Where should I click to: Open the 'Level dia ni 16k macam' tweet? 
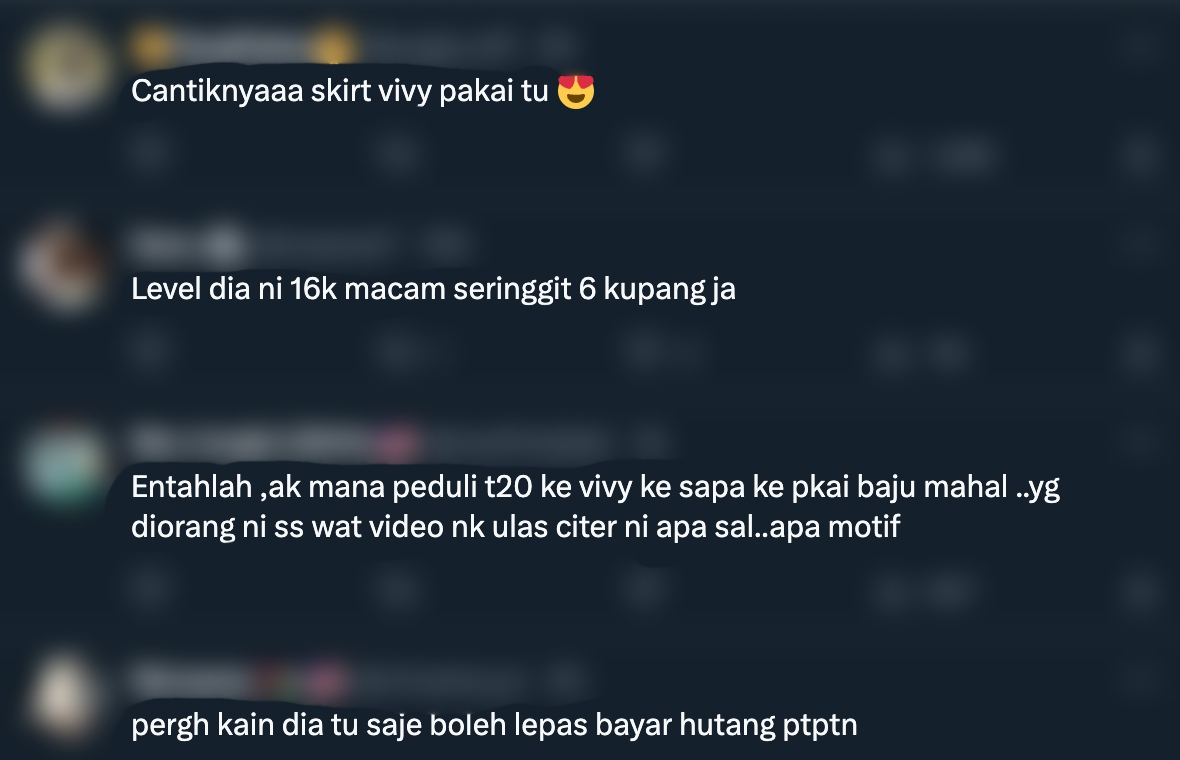(433, 289)
